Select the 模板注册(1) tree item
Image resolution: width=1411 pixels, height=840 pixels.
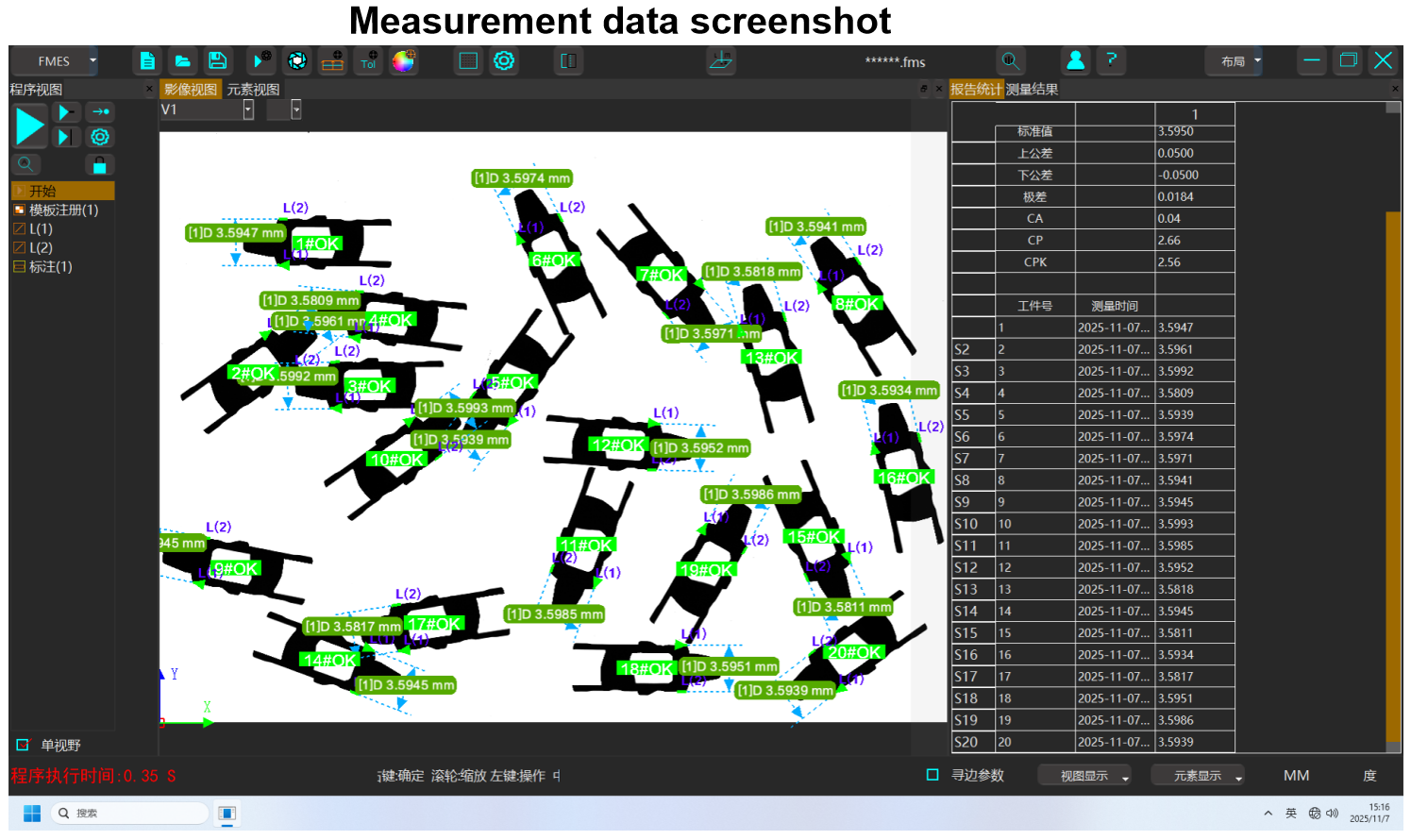64,210
